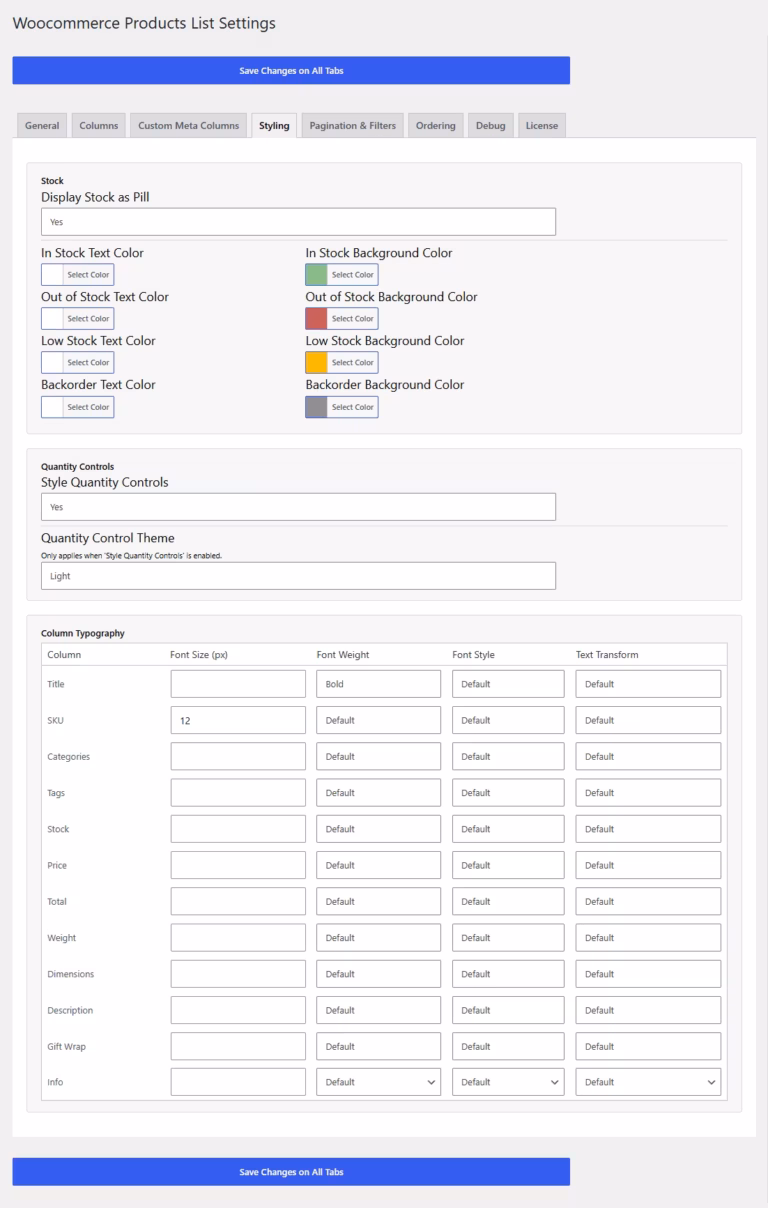768x1208 pixels.
Task: Click the Total font size field
Action: 238,902
